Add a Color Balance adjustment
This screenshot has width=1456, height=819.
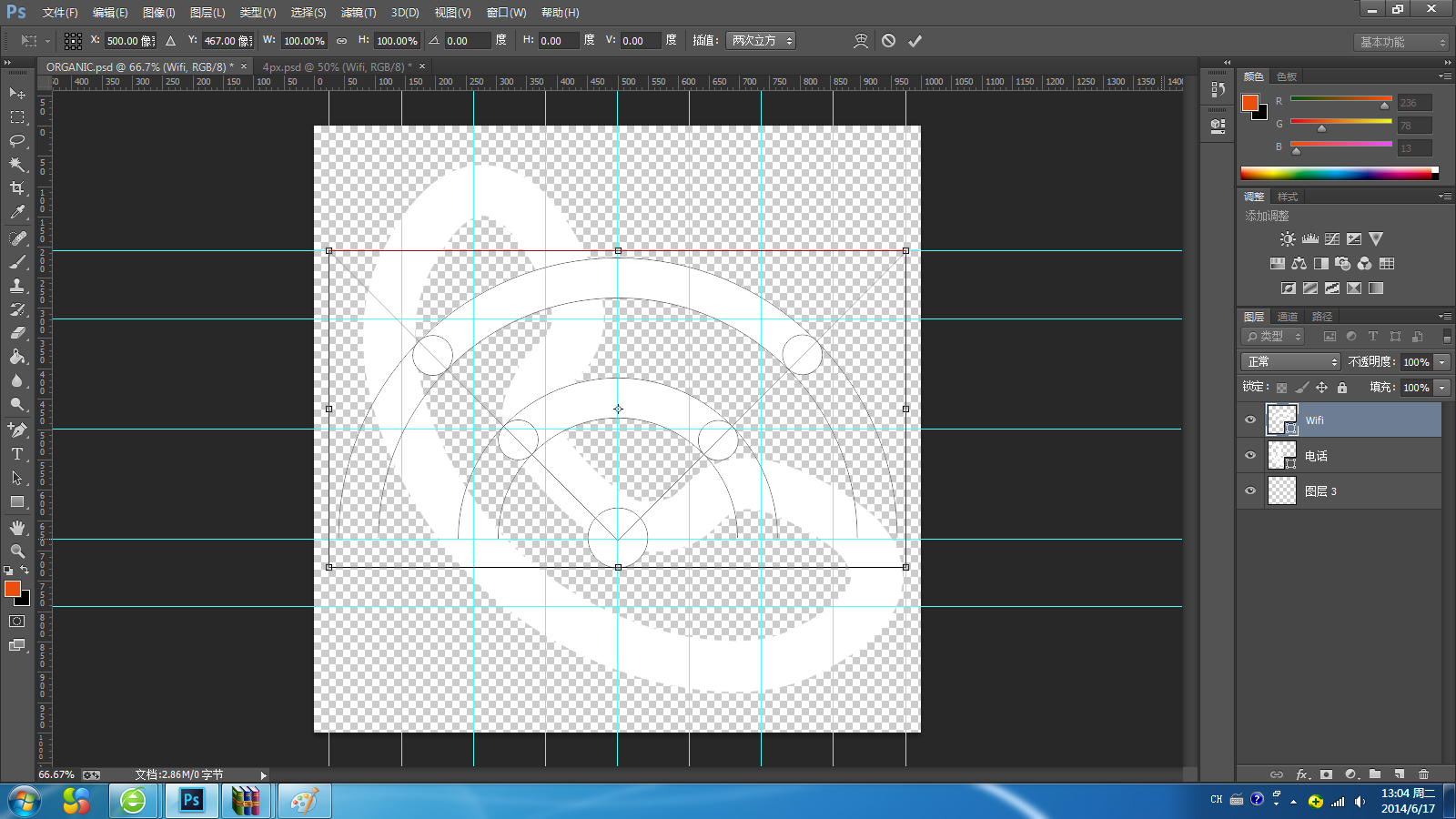pos(1299,264)
